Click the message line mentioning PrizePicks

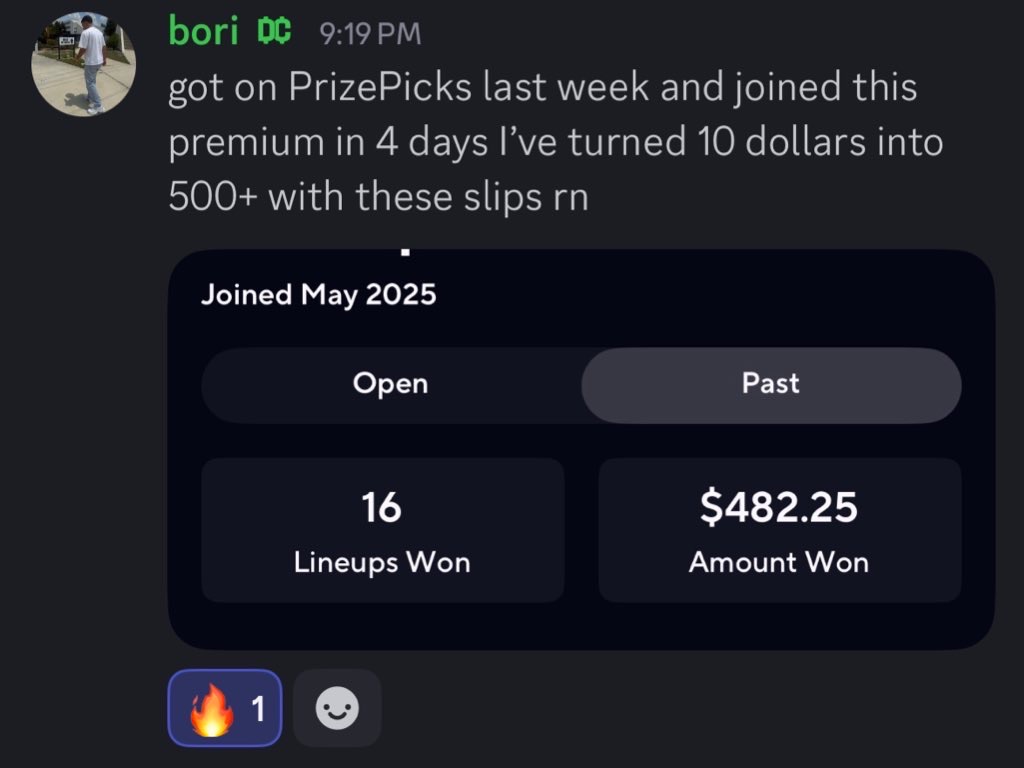tap(543, 88)
